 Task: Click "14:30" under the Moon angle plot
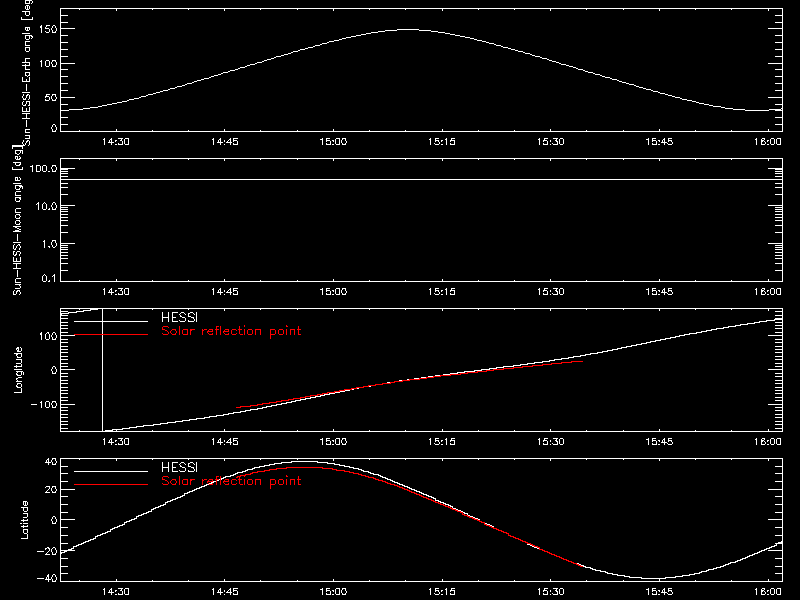116,292
